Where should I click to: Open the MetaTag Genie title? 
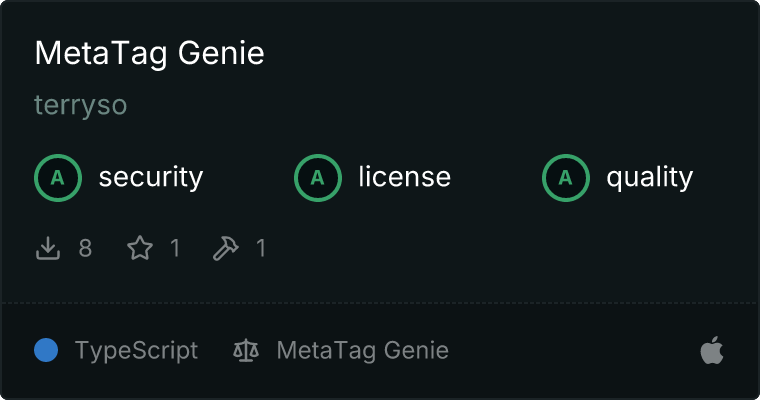(149, 53)
